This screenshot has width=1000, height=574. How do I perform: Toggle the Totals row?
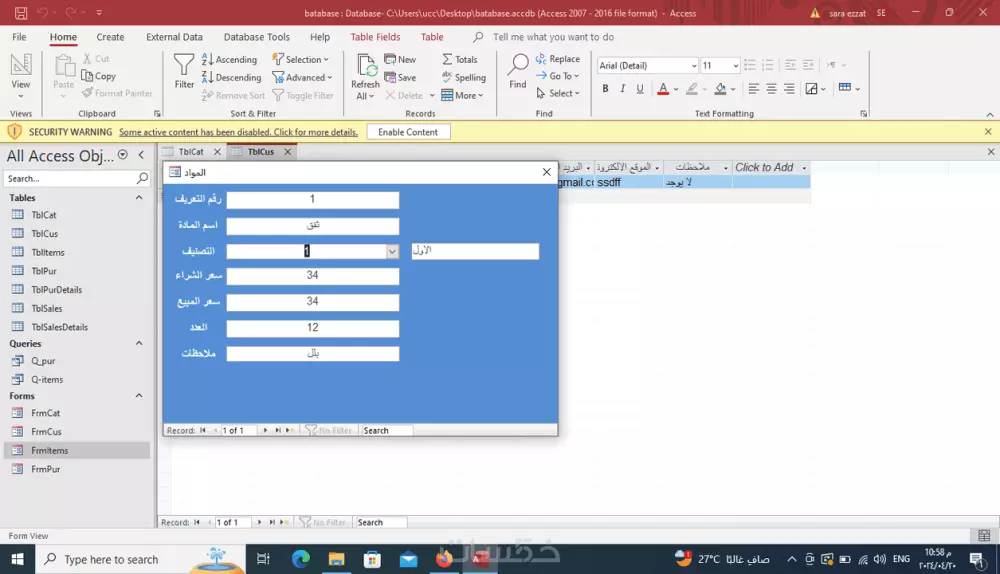pos(460,59)
